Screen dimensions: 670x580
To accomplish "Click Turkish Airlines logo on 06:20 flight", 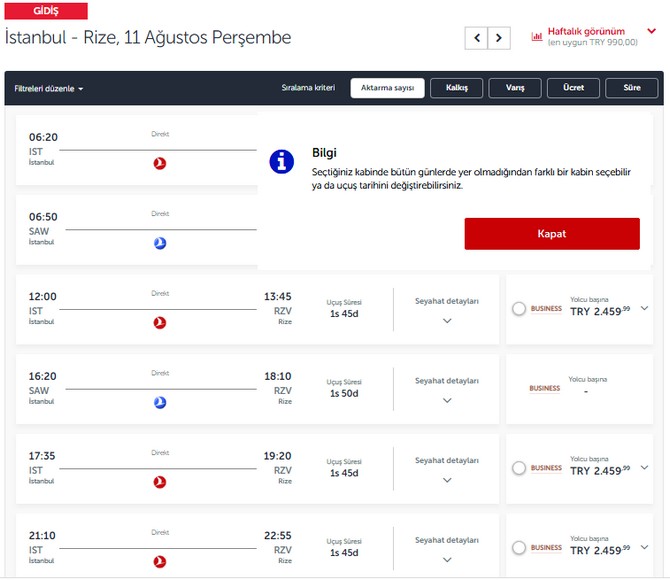I will point(160,163).
